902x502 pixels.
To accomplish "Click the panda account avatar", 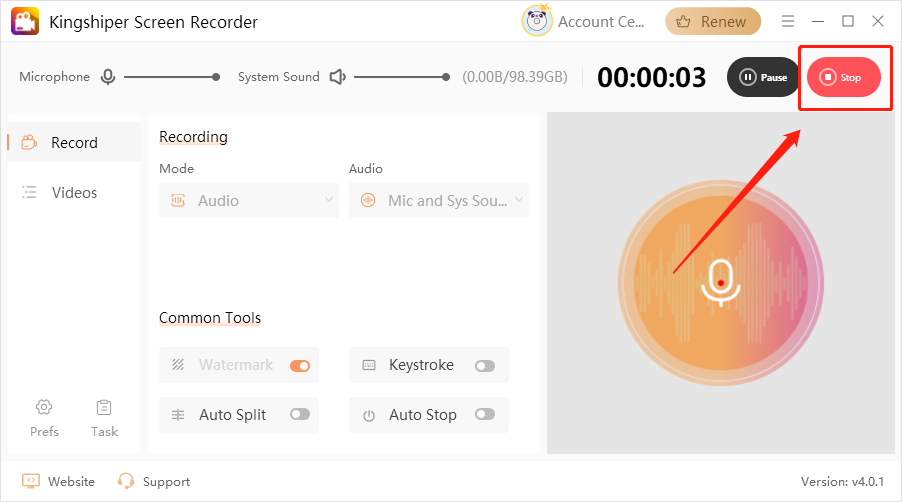I will (537, 21).
